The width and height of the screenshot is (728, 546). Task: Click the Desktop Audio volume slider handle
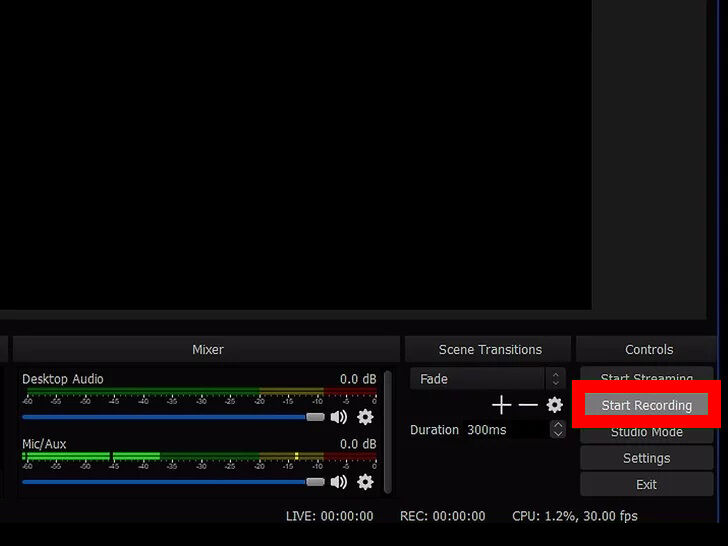click(315, 417)
